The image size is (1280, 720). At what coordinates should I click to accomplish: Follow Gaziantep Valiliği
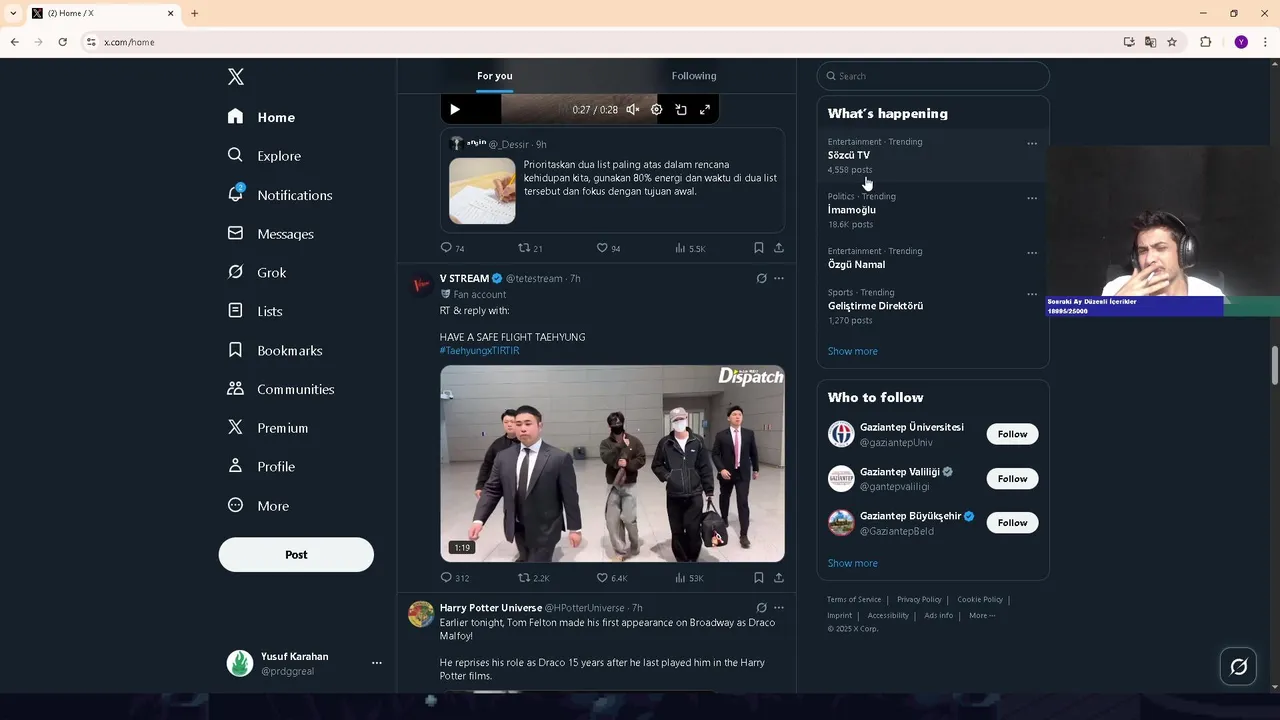[x=1012, y=479]
